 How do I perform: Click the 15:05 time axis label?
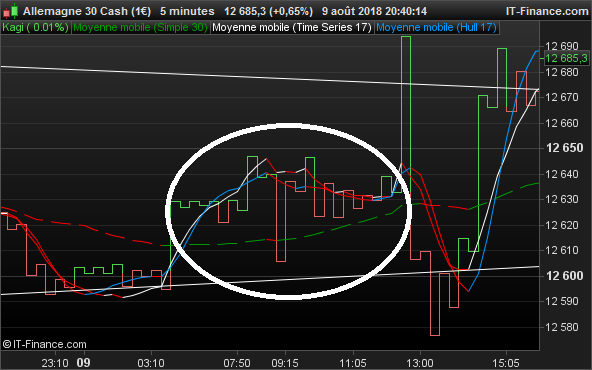[506, 363]
